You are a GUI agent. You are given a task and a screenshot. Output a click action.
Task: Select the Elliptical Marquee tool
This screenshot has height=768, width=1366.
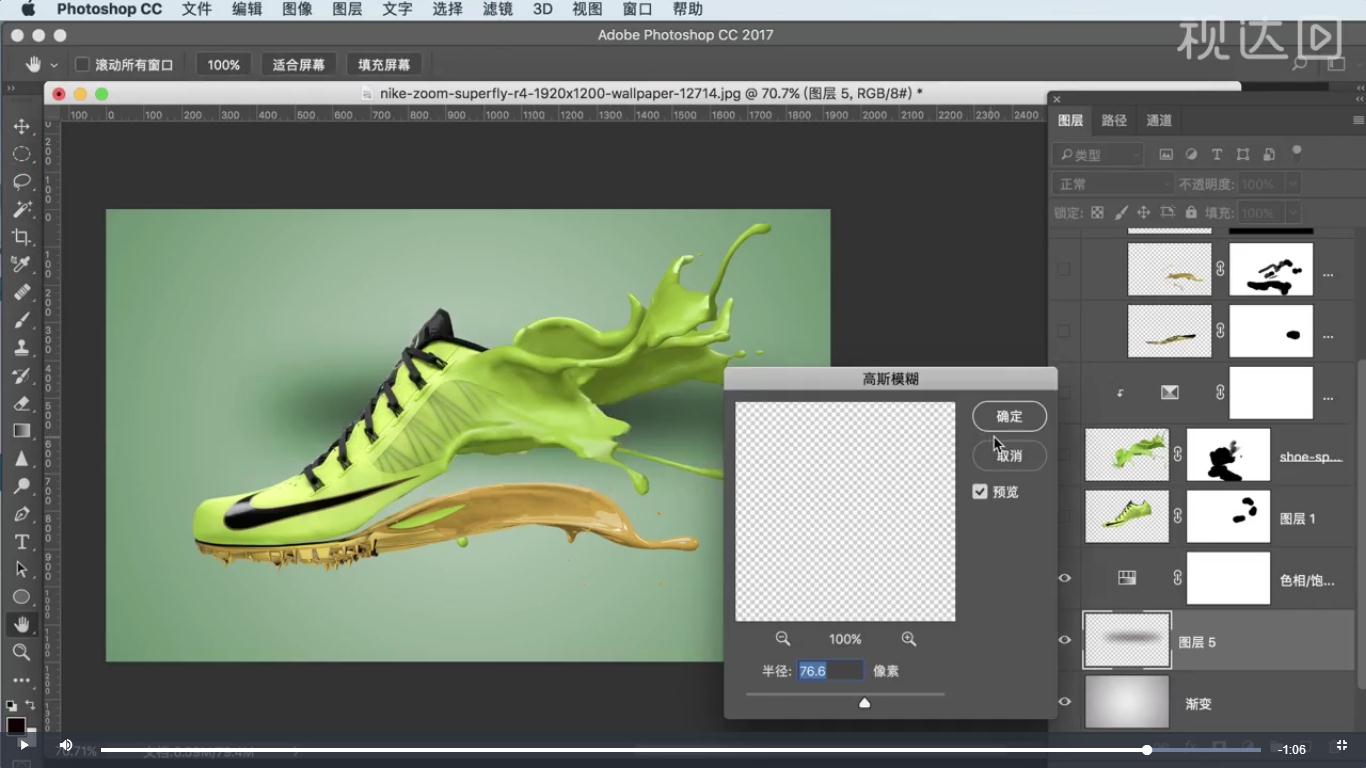pyautogui.click(x=21, y=154)
